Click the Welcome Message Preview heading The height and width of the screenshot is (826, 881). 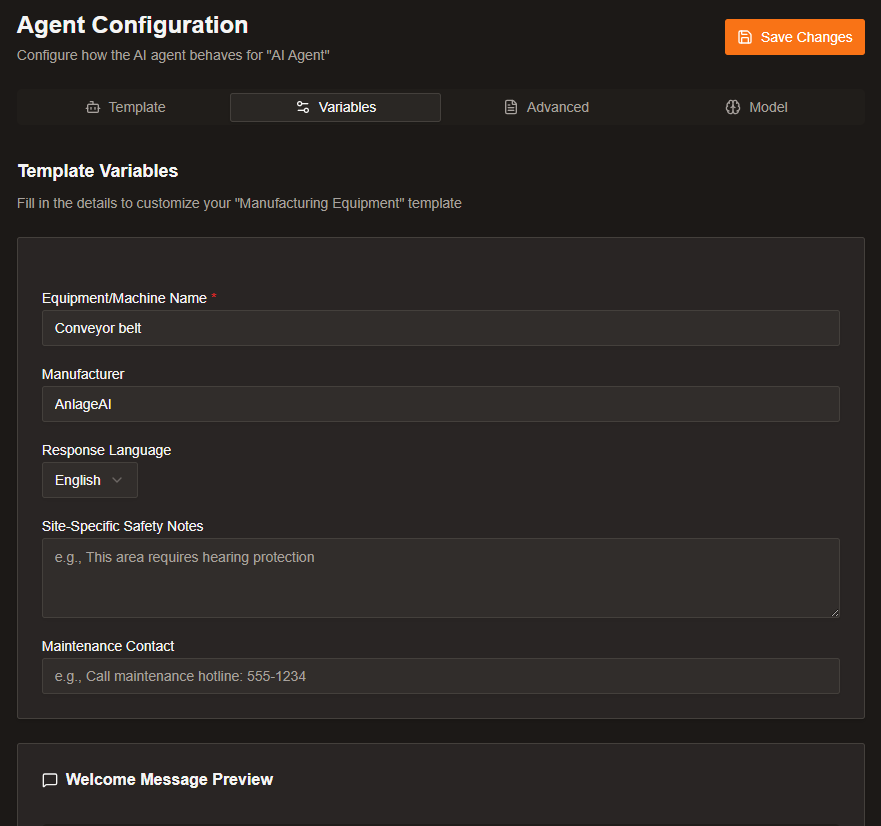coord(169,780)
